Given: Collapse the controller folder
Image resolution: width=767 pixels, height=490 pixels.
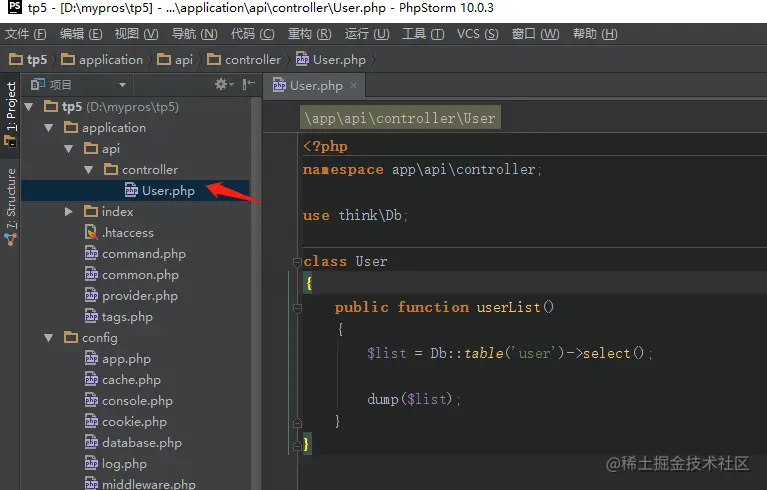Looking at the screenshot, I should 89,170.
